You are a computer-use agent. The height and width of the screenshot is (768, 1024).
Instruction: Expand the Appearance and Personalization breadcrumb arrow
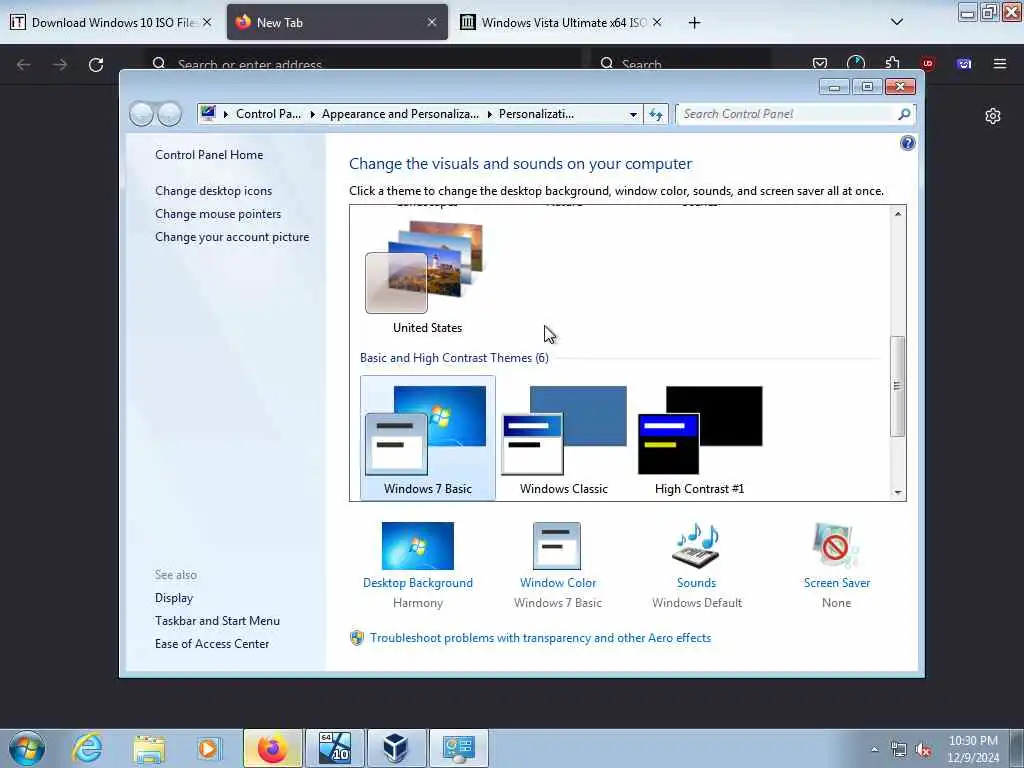coord(490,114)
